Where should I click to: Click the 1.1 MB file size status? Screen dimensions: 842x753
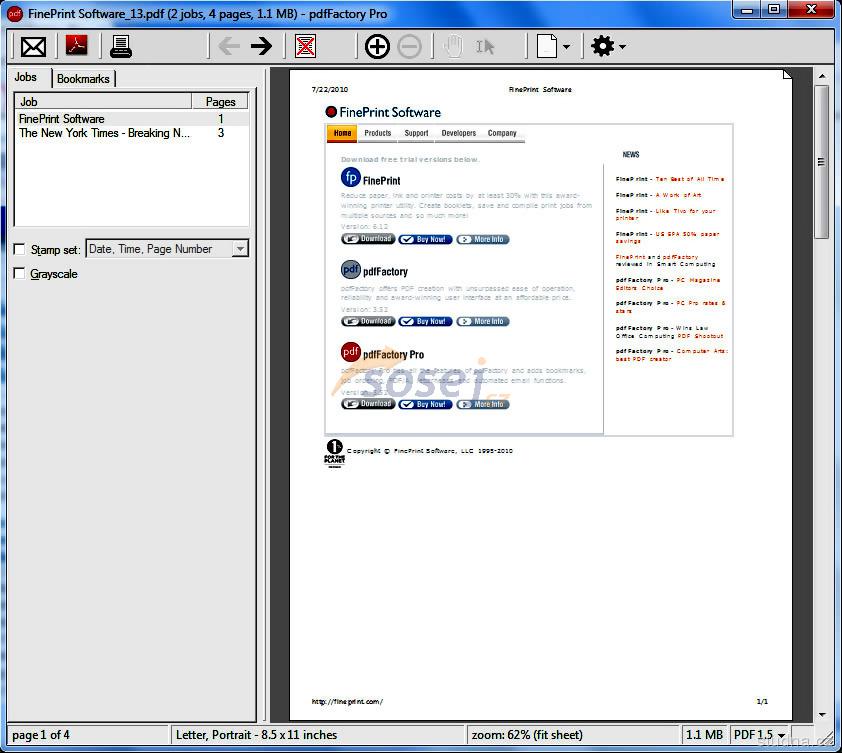click(704, 735)
